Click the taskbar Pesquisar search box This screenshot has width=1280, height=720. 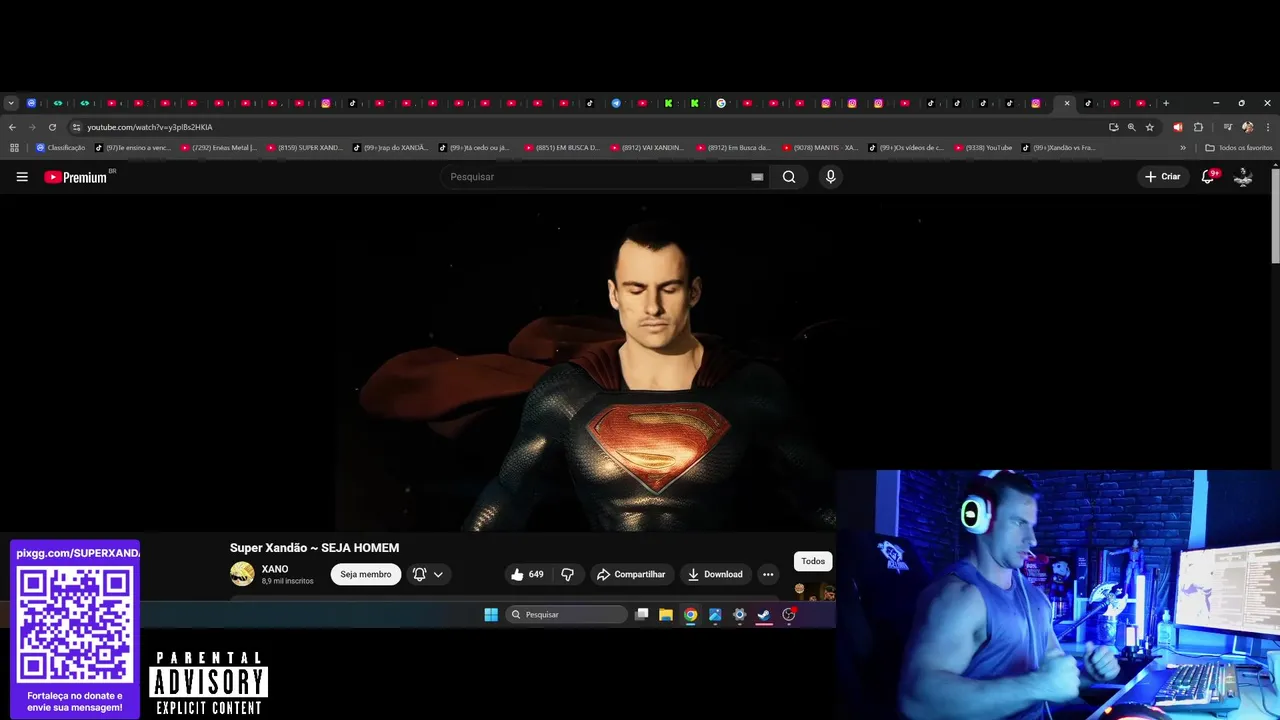(566, 615)
